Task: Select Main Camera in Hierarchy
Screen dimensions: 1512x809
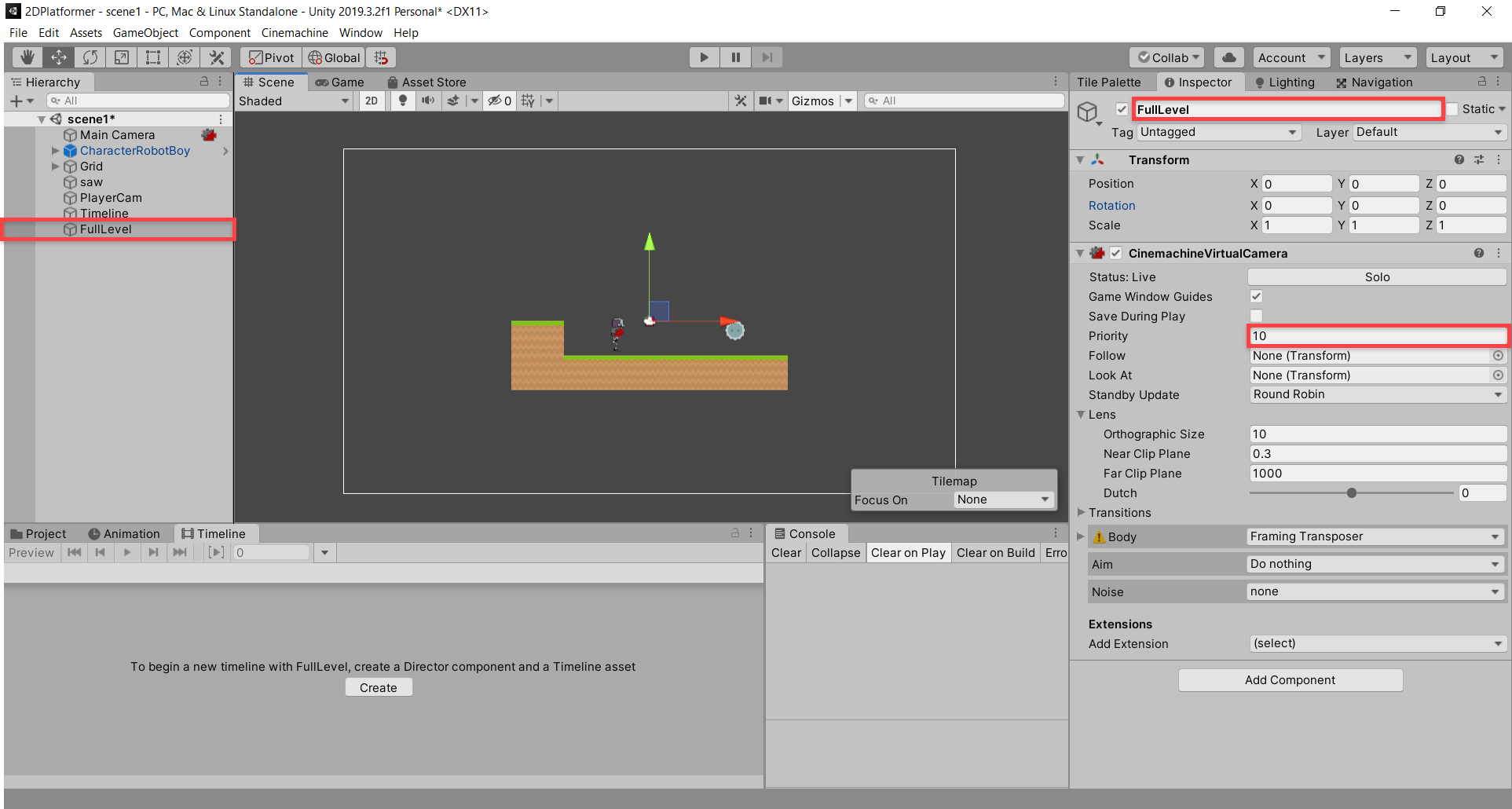Action: [117, 135]
